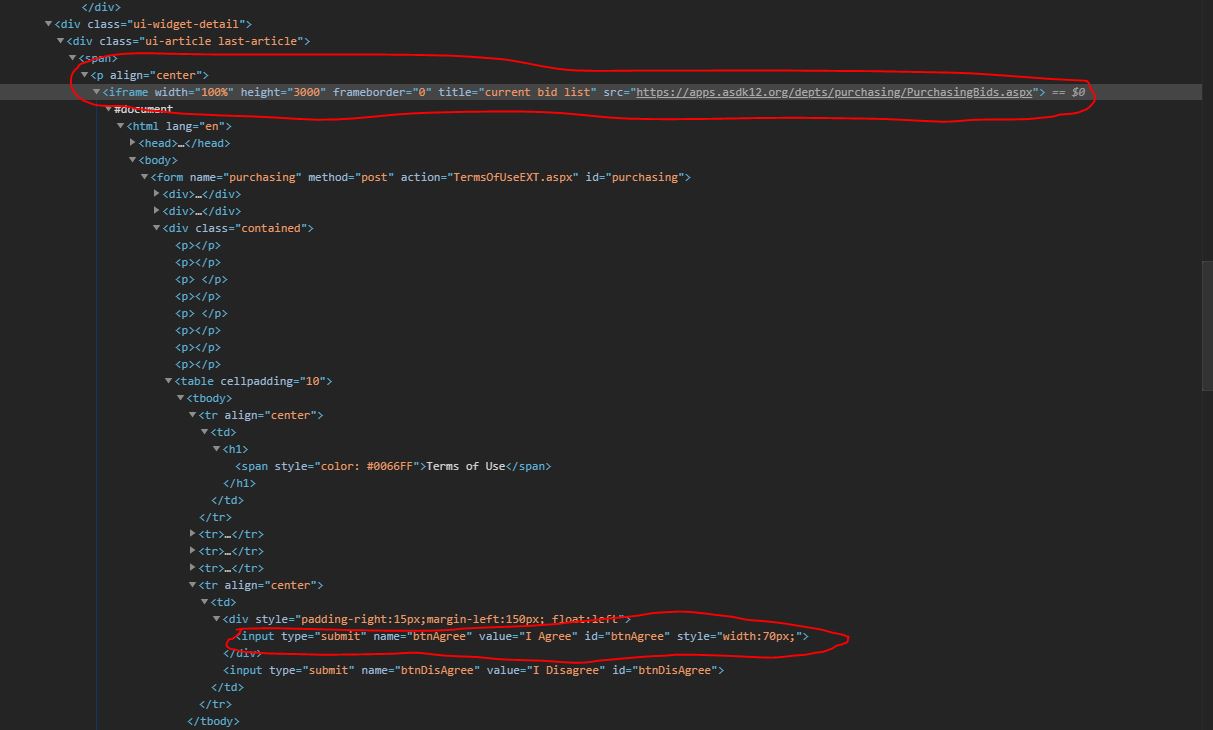The image size is (1213, 730).
Task: Collapse the body element arrow
Action: pos(133,160)
